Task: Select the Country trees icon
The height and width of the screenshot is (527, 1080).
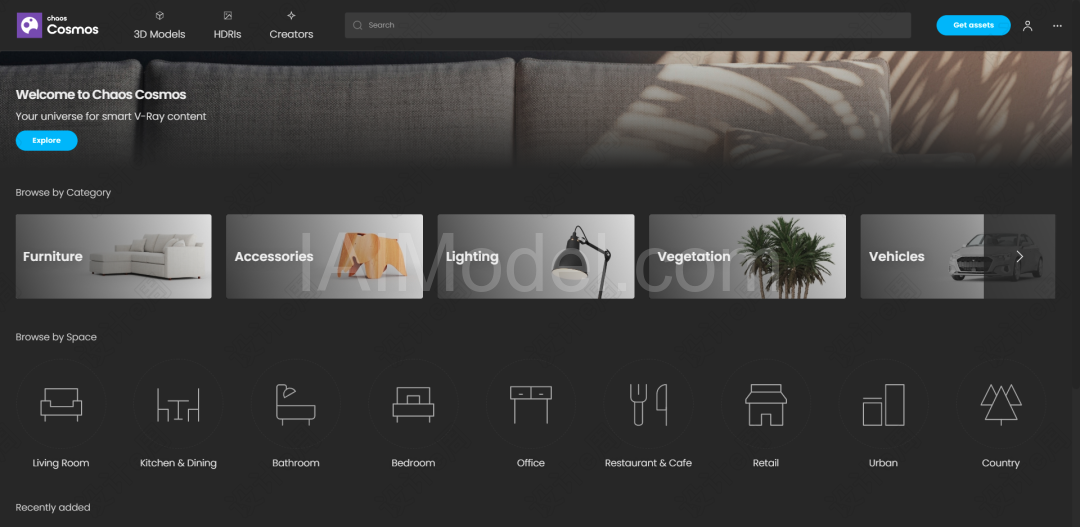Action: coord(1001,404)
